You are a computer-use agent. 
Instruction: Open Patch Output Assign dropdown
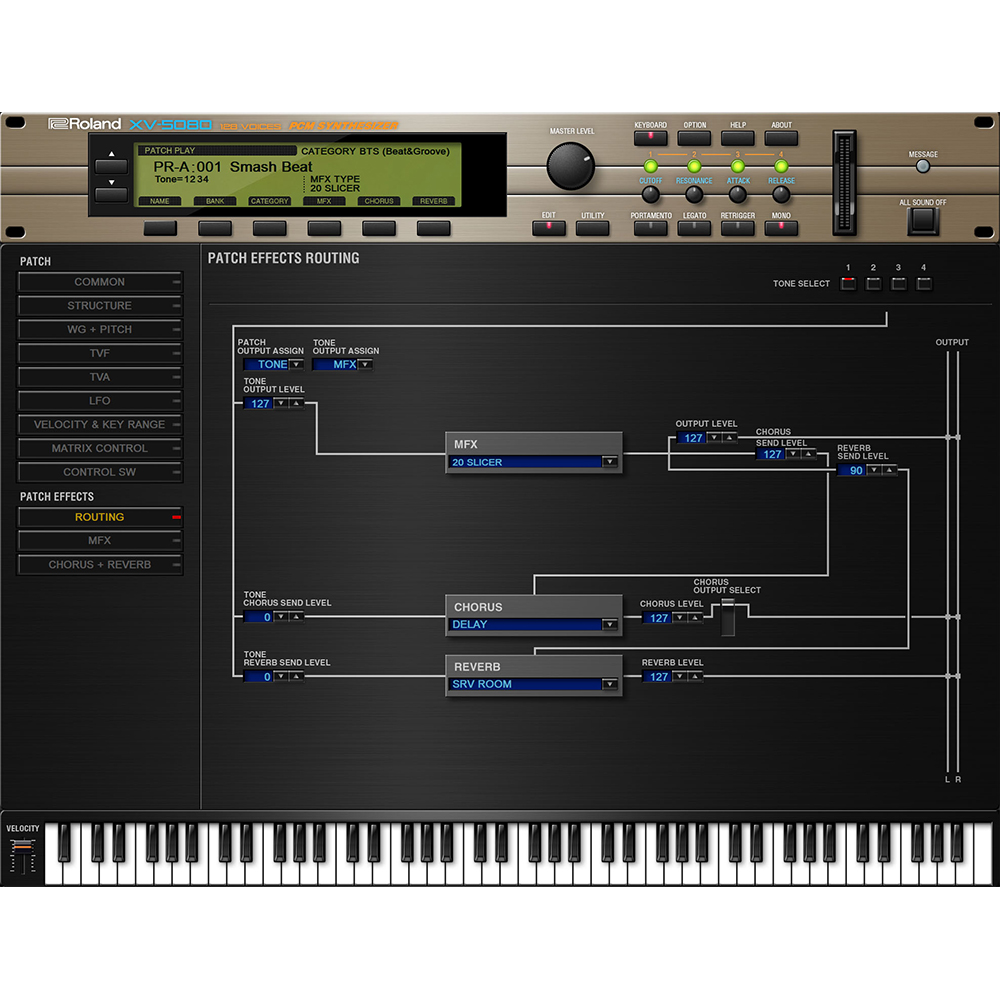pos(296,364)
